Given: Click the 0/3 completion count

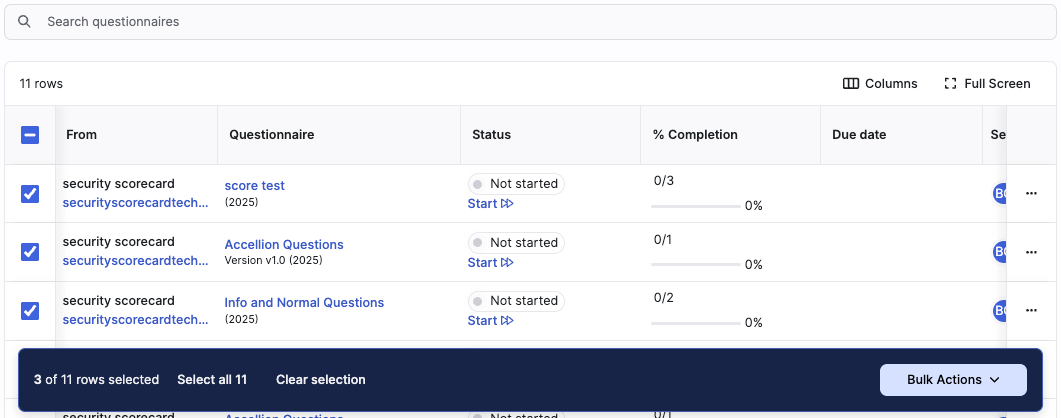Looking at the screenshot, I should 664,181.
